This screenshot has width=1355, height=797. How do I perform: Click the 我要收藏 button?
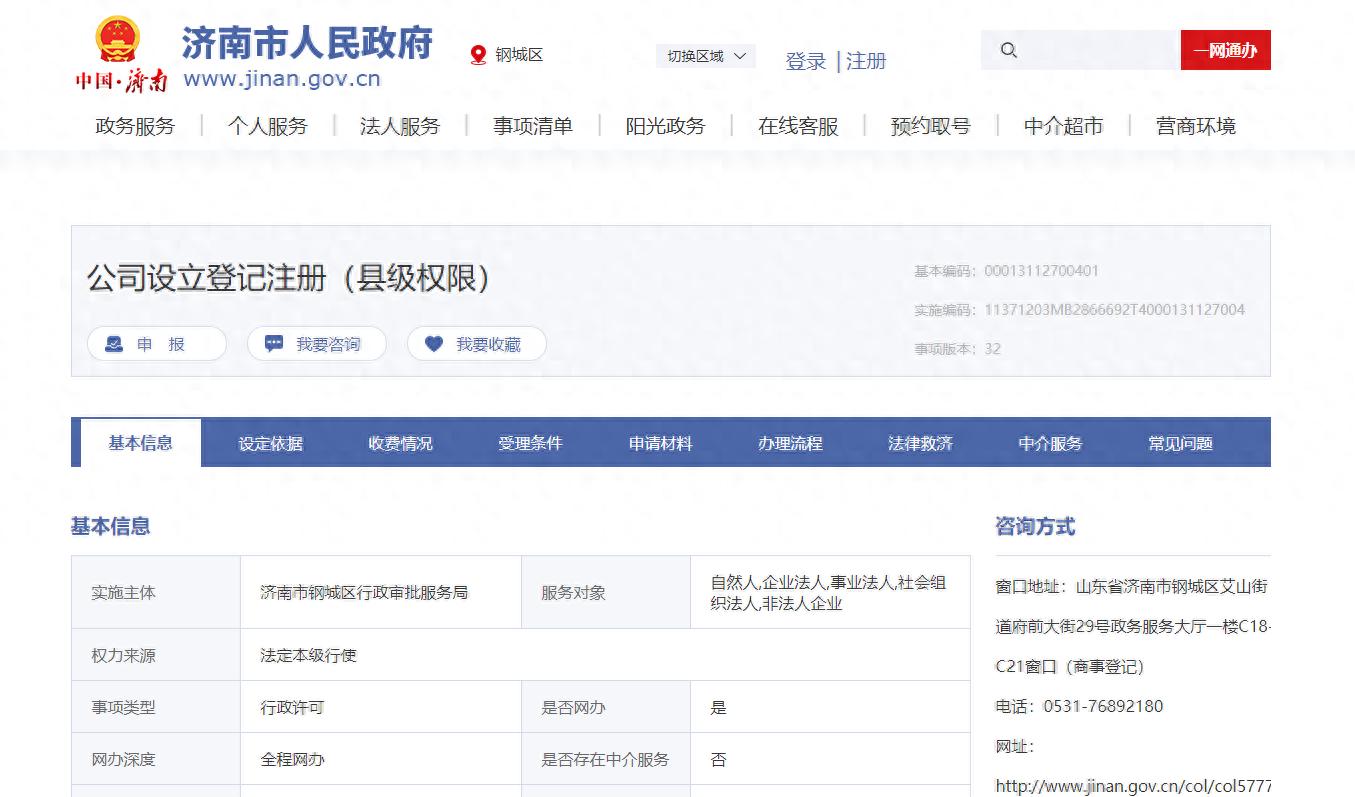(477, 344)
